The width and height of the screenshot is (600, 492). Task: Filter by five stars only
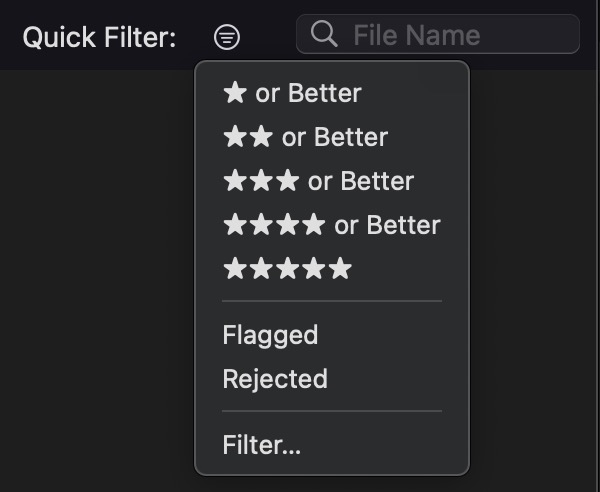pos(287,269)
